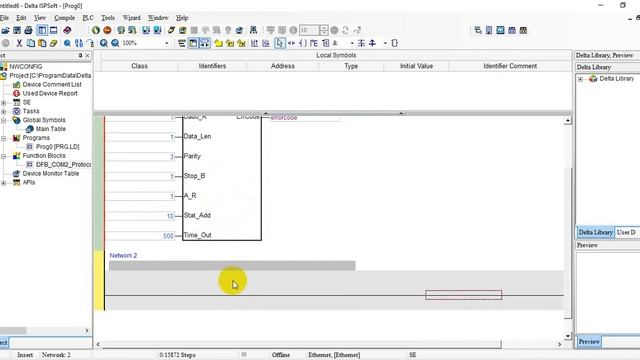This screenshot has height=360, width=640.
Task: Click the Identifier Comment column header
Action: [510, 66]
